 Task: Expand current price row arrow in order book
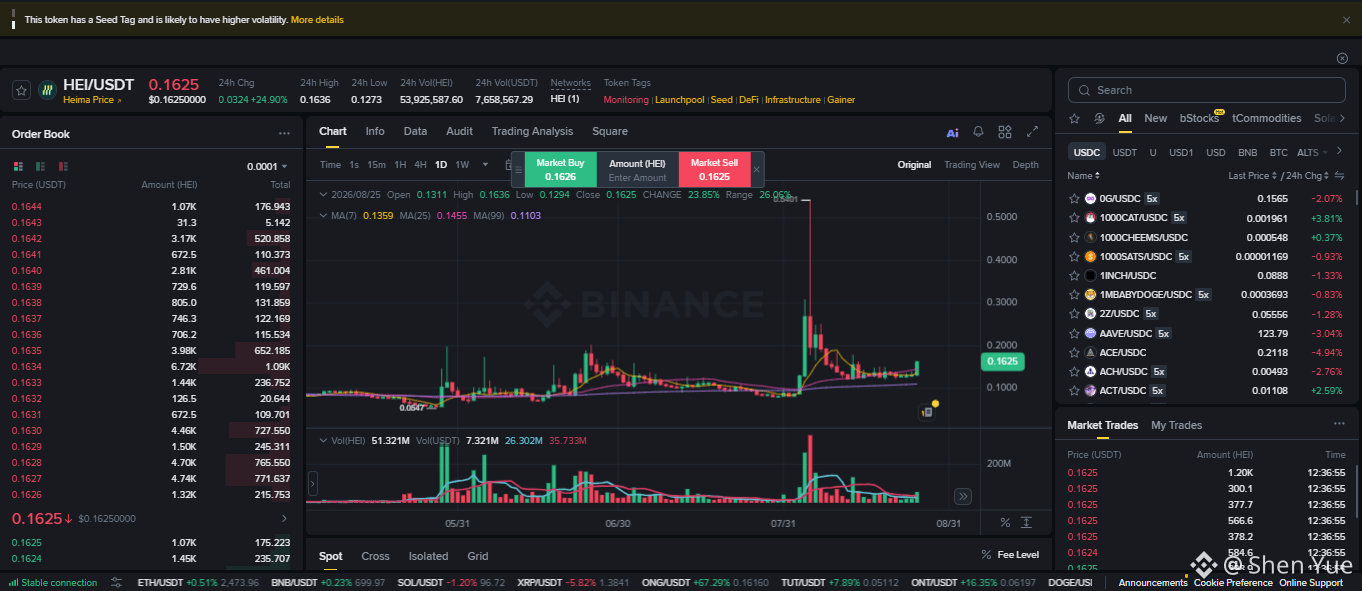tap(283, 518)
